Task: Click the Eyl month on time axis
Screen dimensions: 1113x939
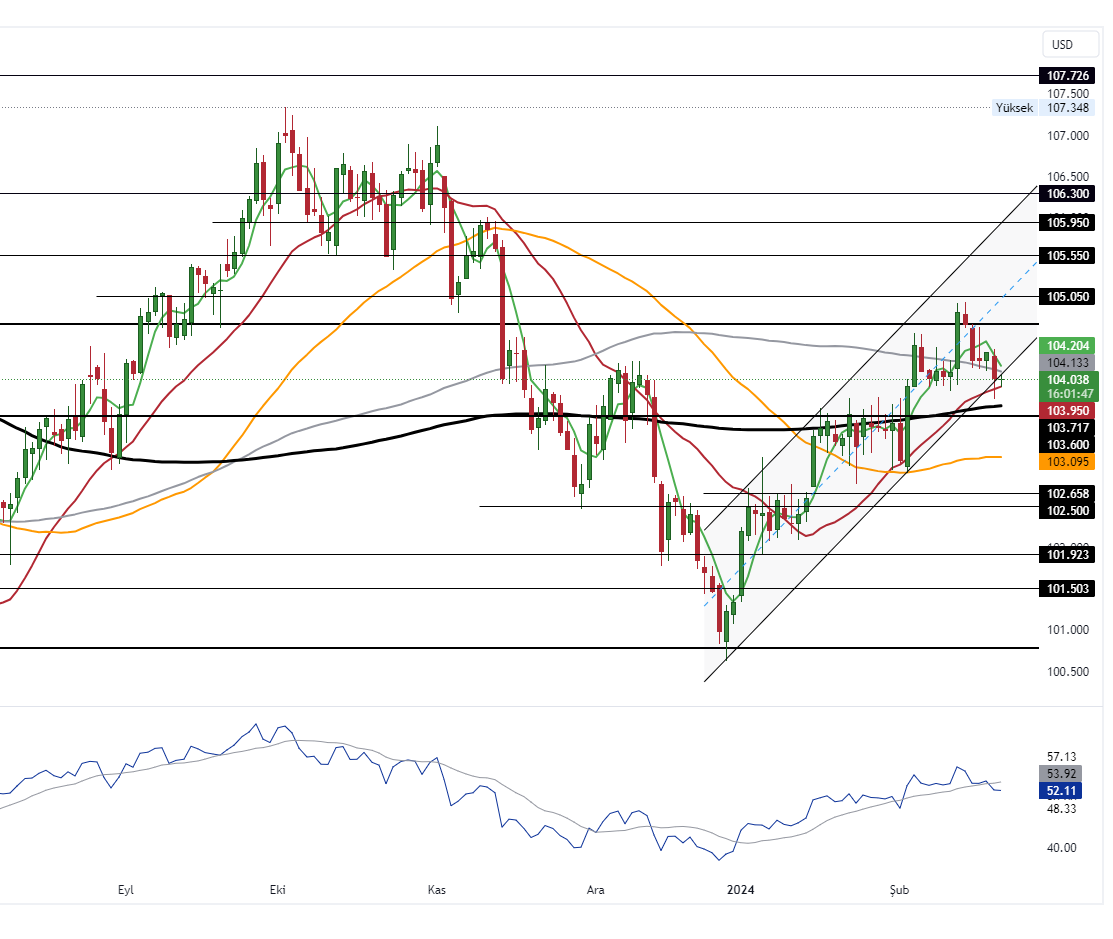Action: 126,890
